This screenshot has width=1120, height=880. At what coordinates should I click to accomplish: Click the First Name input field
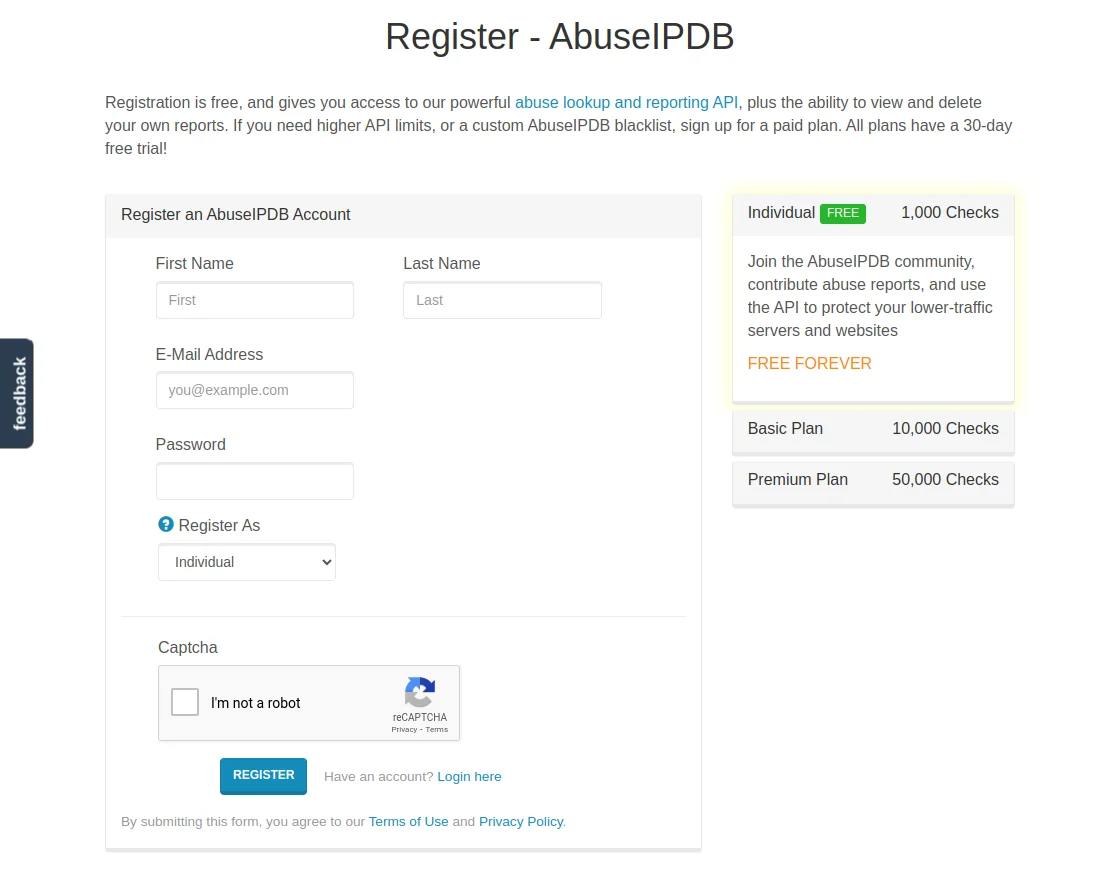tap(255, 300)
